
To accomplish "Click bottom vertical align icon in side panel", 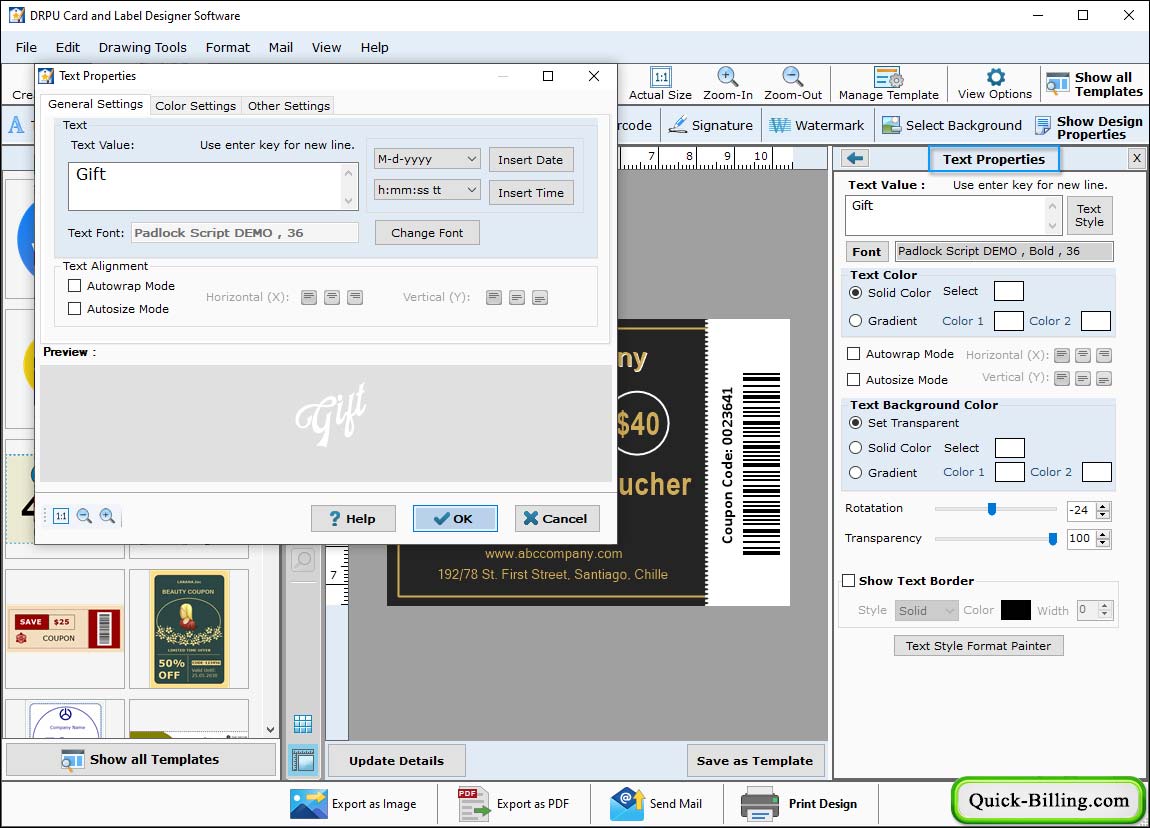I will click(x=1105, y=378).
